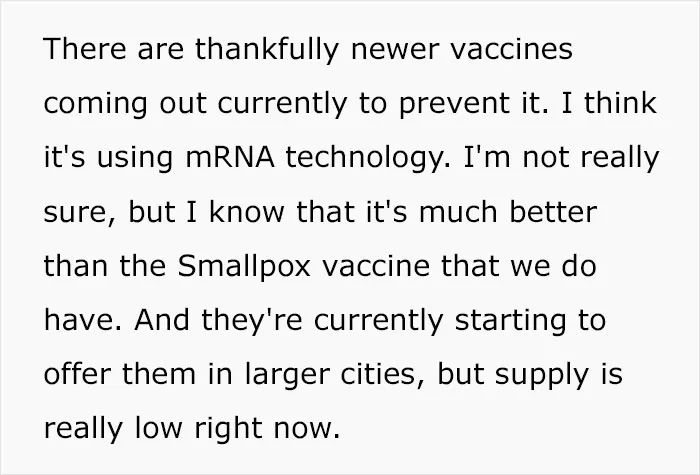700x475 pixels.
Task: Click the word "larger" in seventh line
Action: [x=287, y=376]
